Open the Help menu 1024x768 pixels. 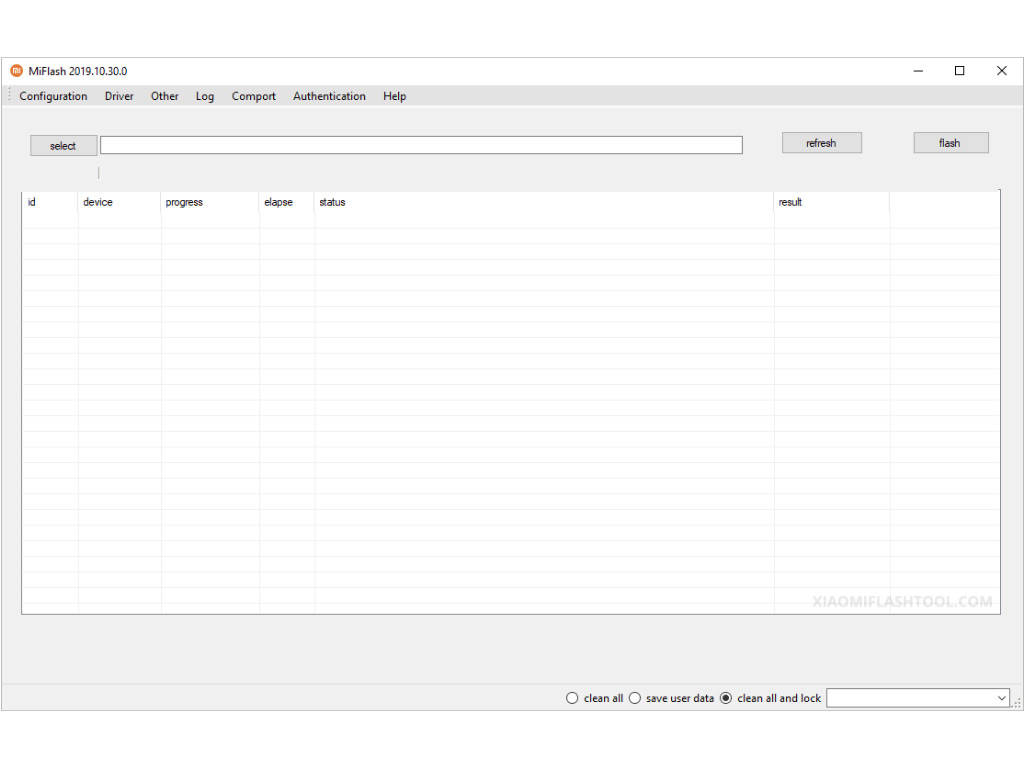(394, 97)
